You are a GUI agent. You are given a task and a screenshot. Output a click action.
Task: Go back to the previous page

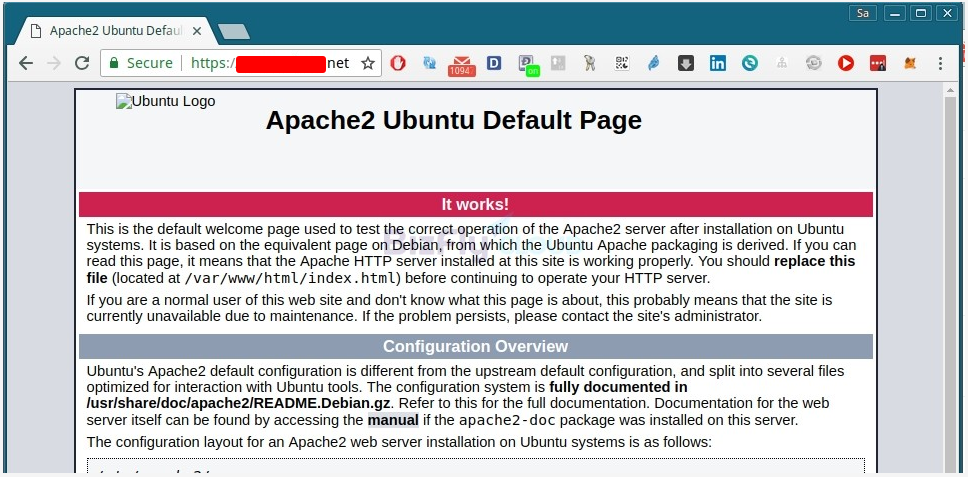pos(25,63)
